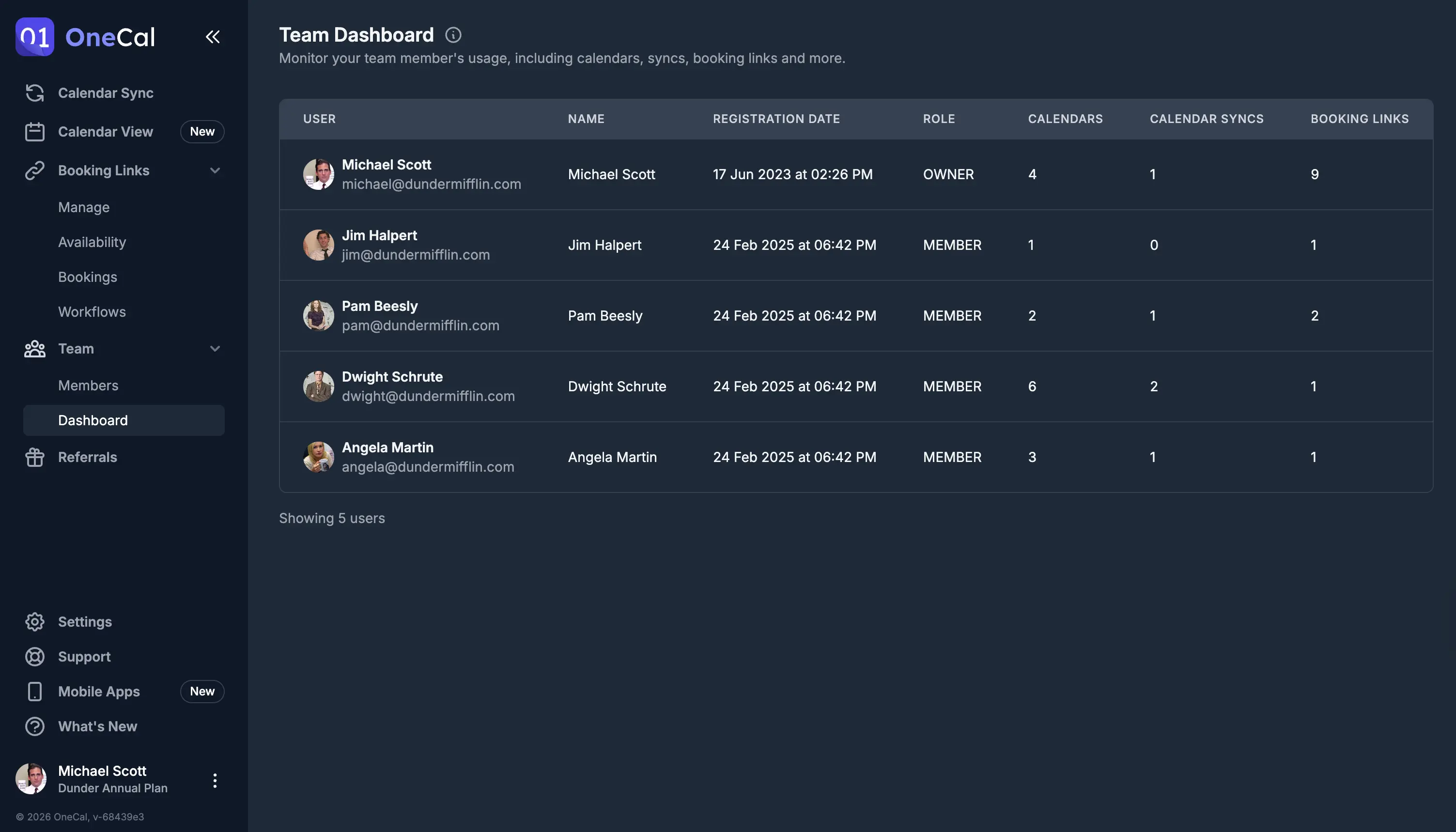Click the ROLE column header
Screen dimensions: 1456x832
point(939,119)
